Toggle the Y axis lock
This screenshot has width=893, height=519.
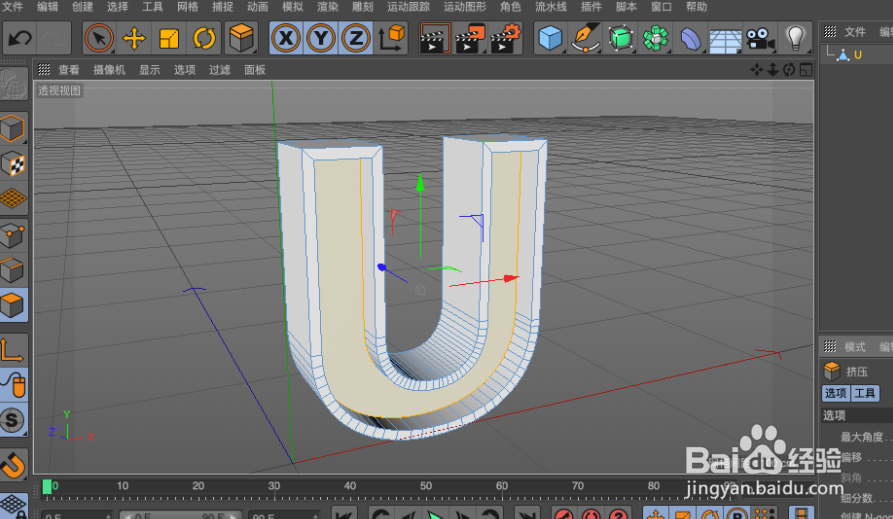coord(321,39)
